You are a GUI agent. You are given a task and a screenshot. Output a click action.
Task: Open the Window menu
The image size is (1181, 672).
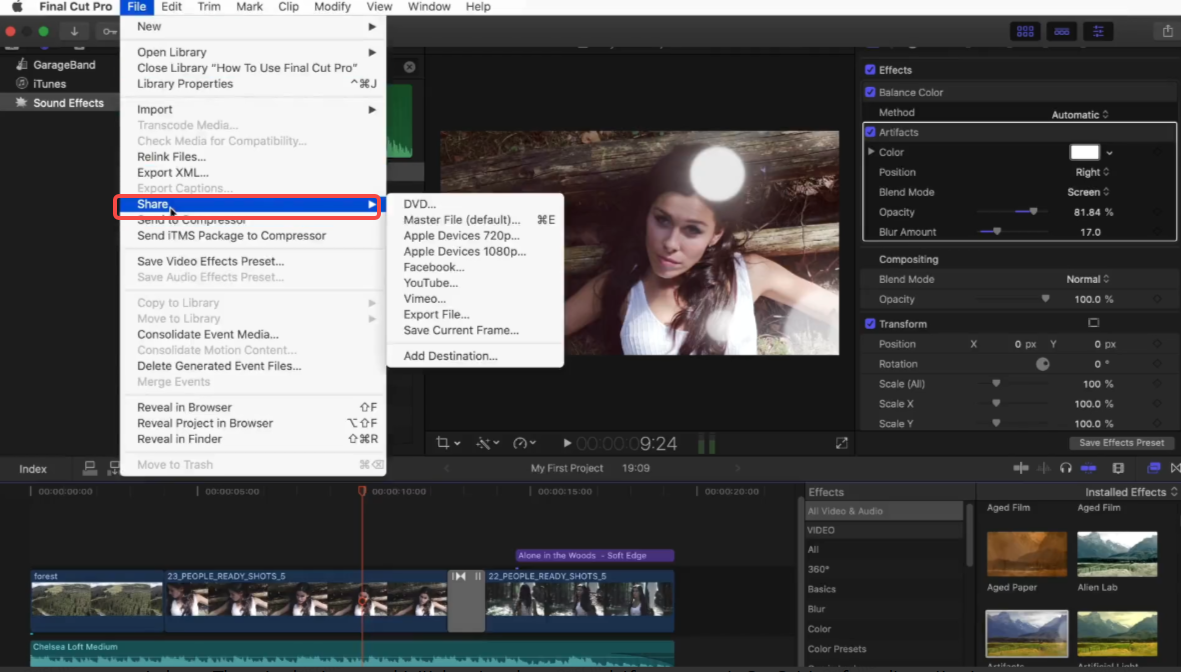pyautogui.click(x=429, y=6)
